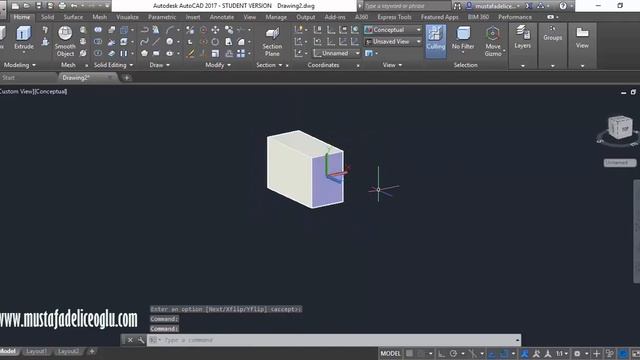Open the Annotate ribbon tab
This screenshot has width=640, height=360.
click(x=222, y=17)
